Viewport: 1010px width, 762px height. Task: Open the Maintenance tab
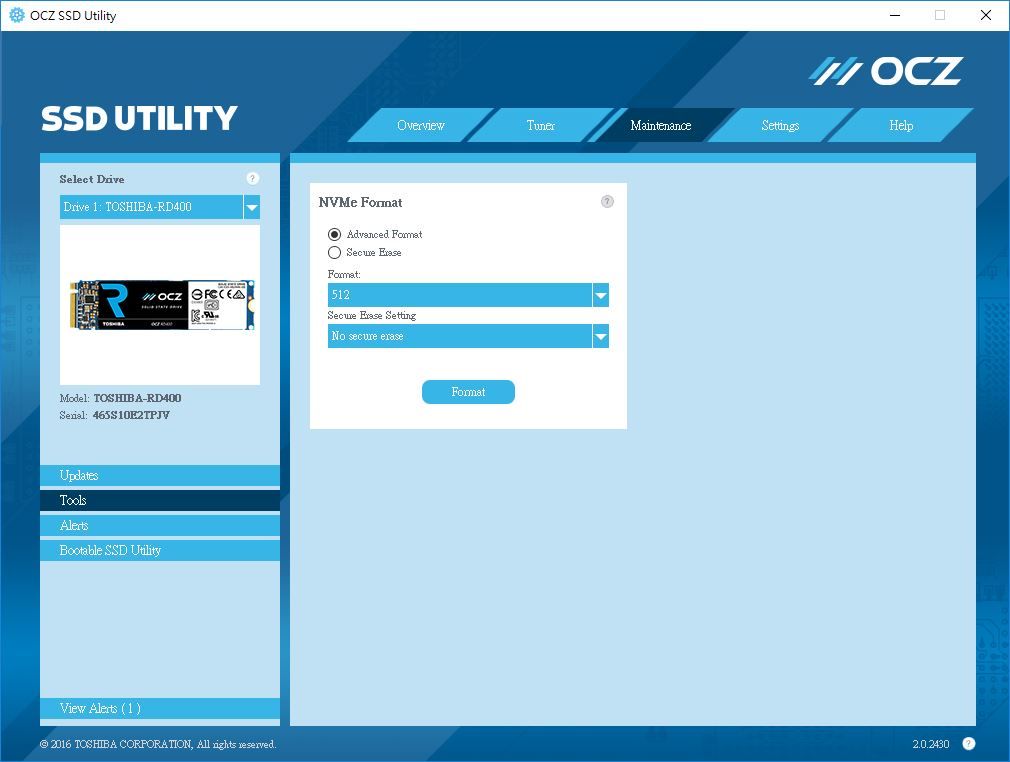coord(661,126)
